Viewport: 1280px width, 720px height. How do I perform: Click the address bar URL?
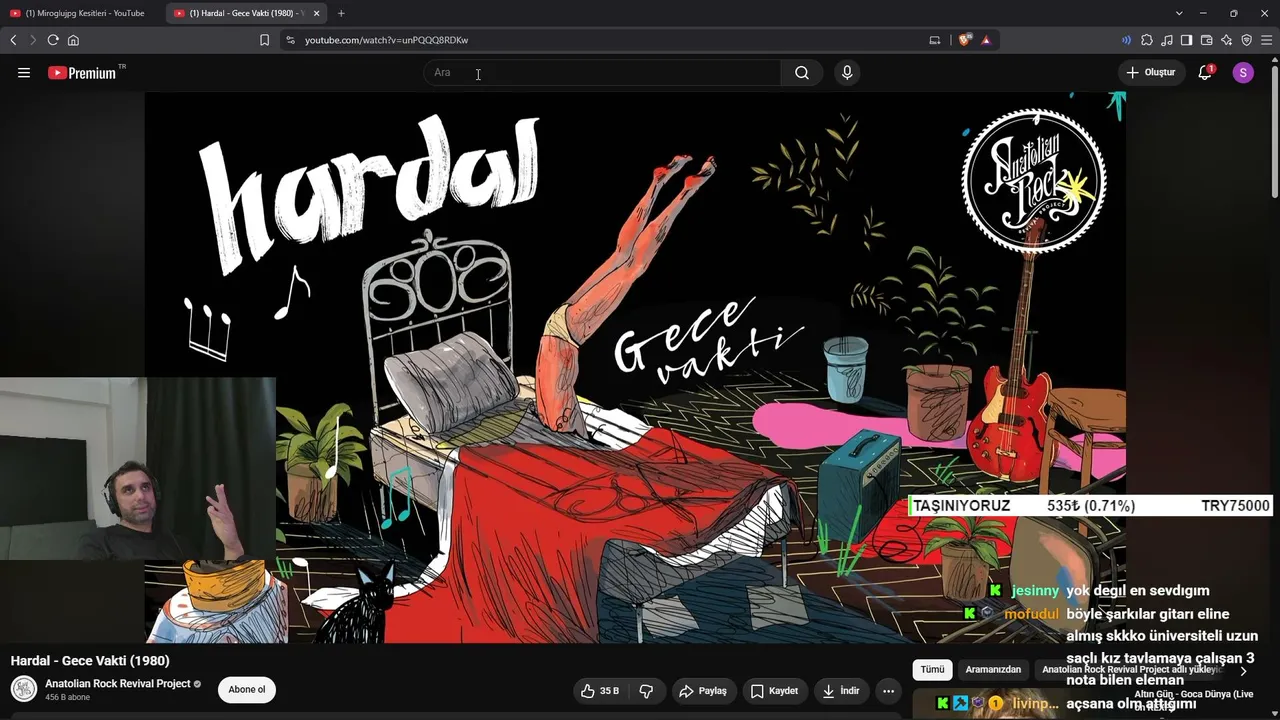point(386,40)
